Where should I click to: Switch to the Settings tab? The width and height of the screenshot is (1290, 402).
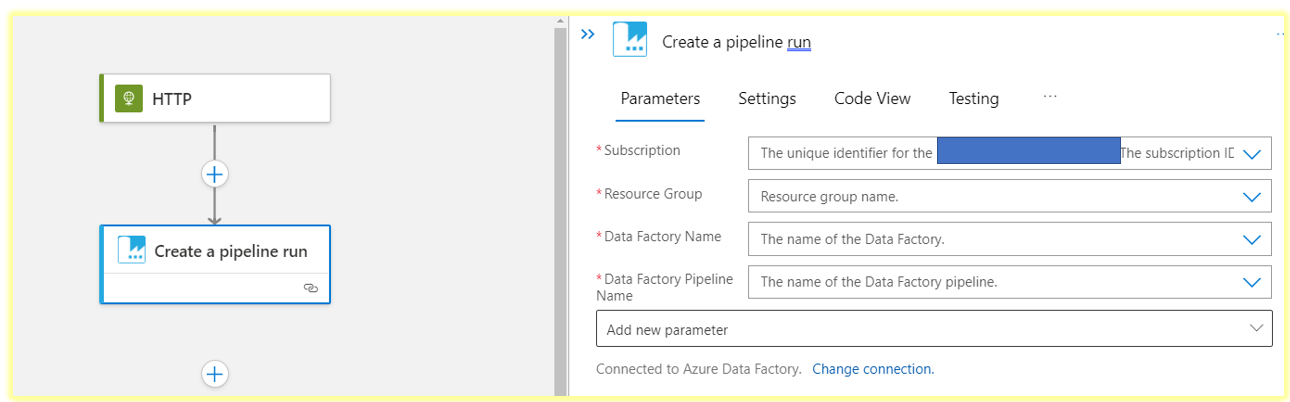point(767,99)
